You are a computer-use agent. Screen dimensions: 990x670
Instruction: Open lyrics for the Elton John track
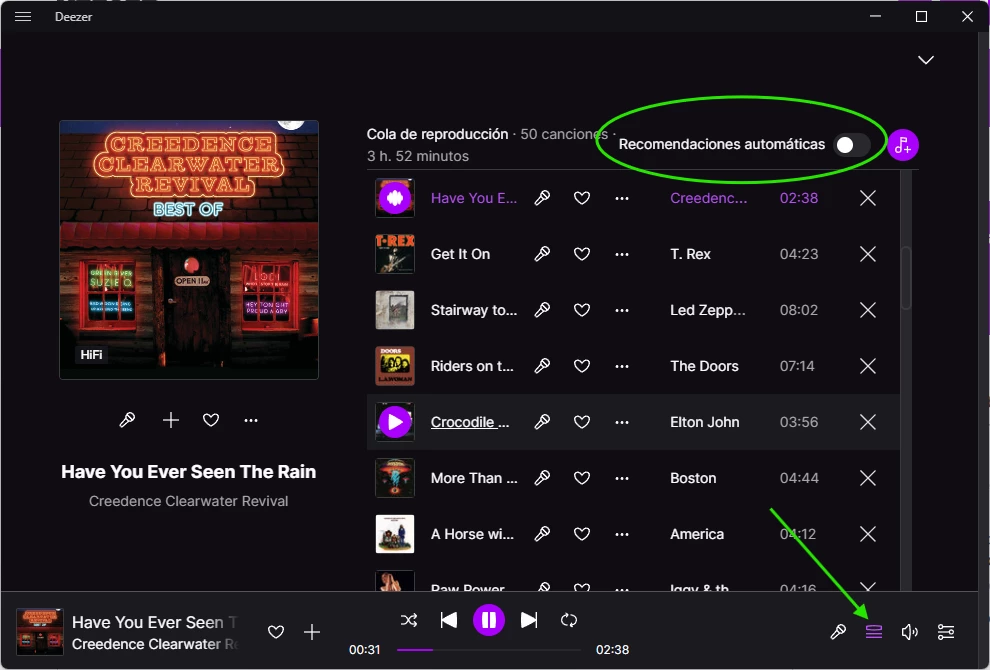point(542,422)
